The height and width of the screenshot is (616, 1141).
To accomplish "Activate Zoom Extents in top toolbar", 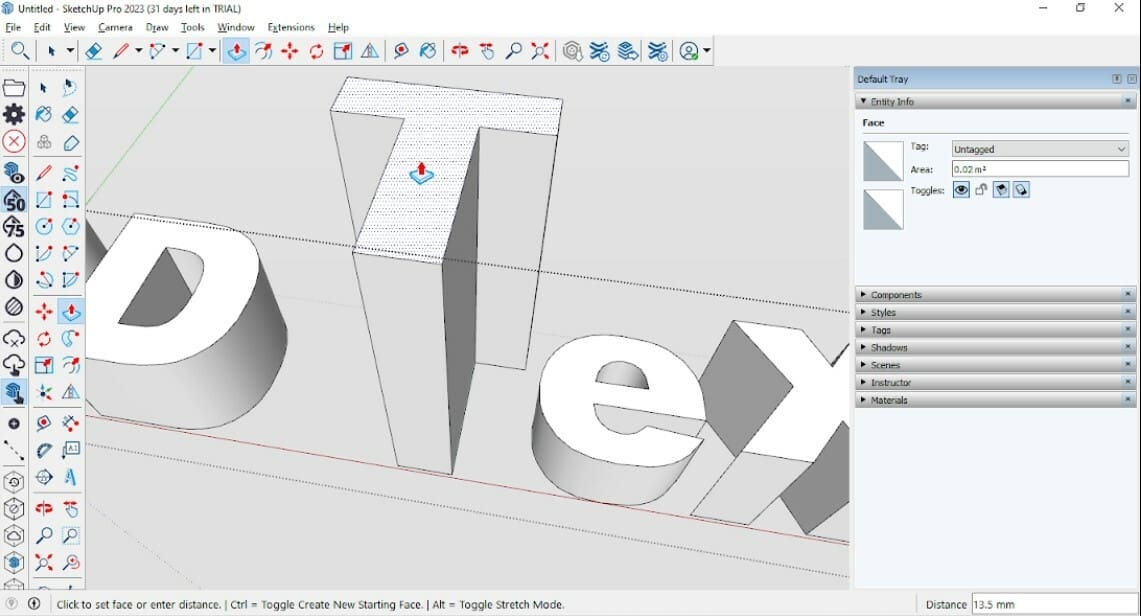I will tap(540, 51).
